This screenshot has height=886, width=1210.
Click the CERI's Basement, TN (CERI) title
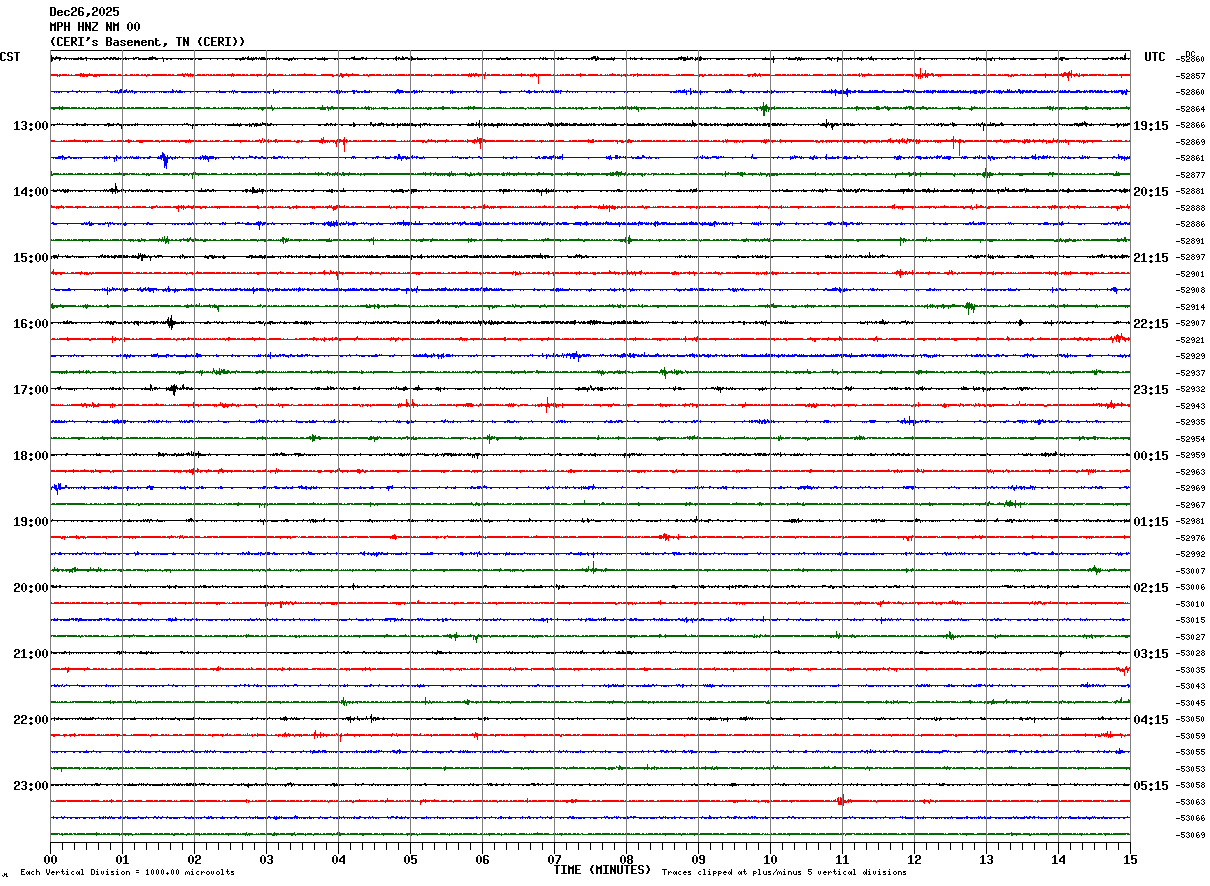(147, 41)
